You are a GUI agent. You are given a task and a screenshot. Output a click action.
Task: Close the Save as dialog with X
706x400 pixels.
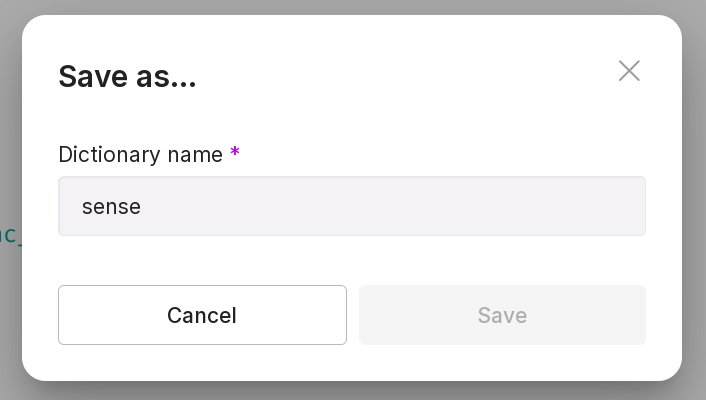629,71
